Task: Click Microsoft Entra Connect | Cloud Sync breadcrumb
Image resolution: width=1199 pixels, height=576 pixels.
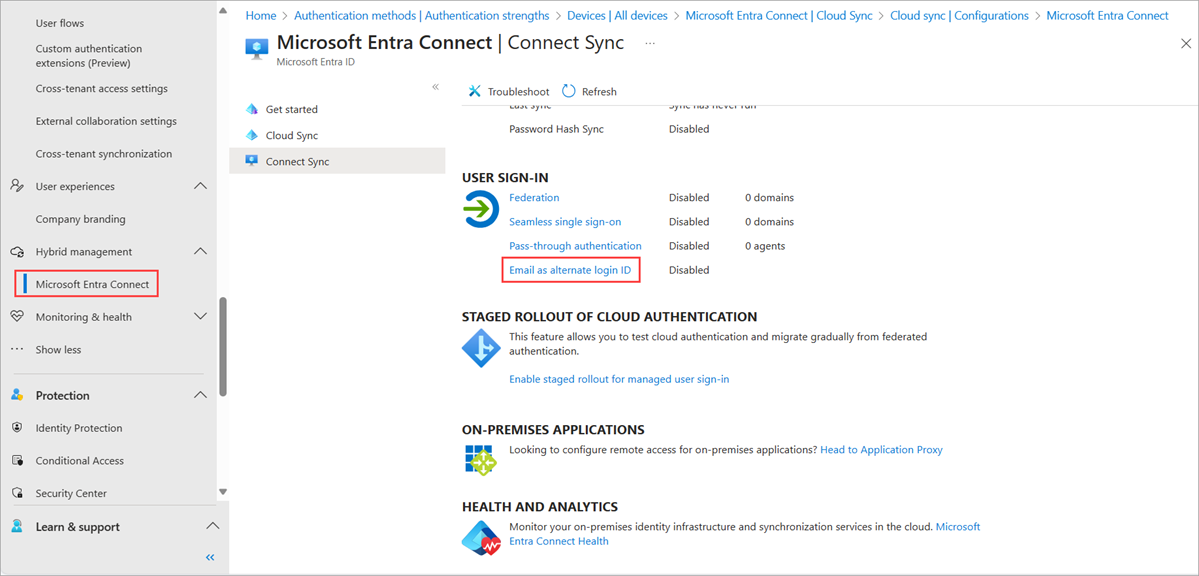Action: (x=779, y=15)
